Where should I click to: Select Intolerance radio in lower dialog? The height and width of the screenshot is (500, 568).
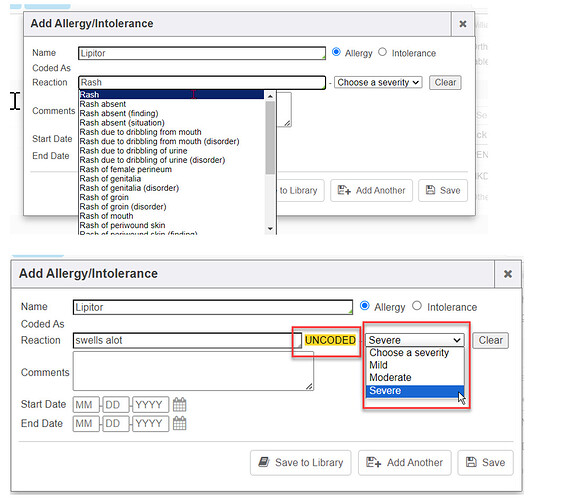[x=417, y=306]
